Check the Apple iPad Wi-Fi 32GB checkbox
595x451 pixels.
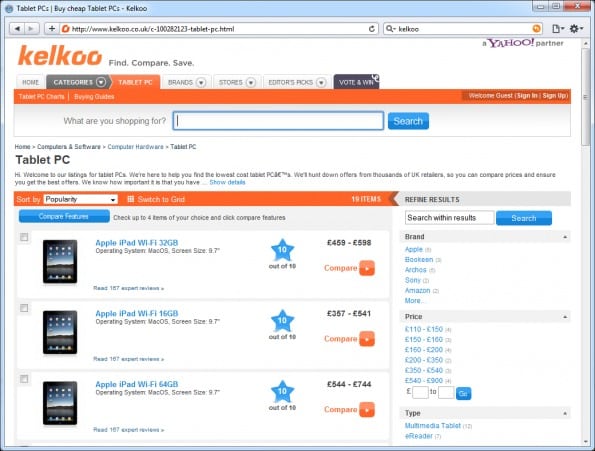click(x=24, y=237)
